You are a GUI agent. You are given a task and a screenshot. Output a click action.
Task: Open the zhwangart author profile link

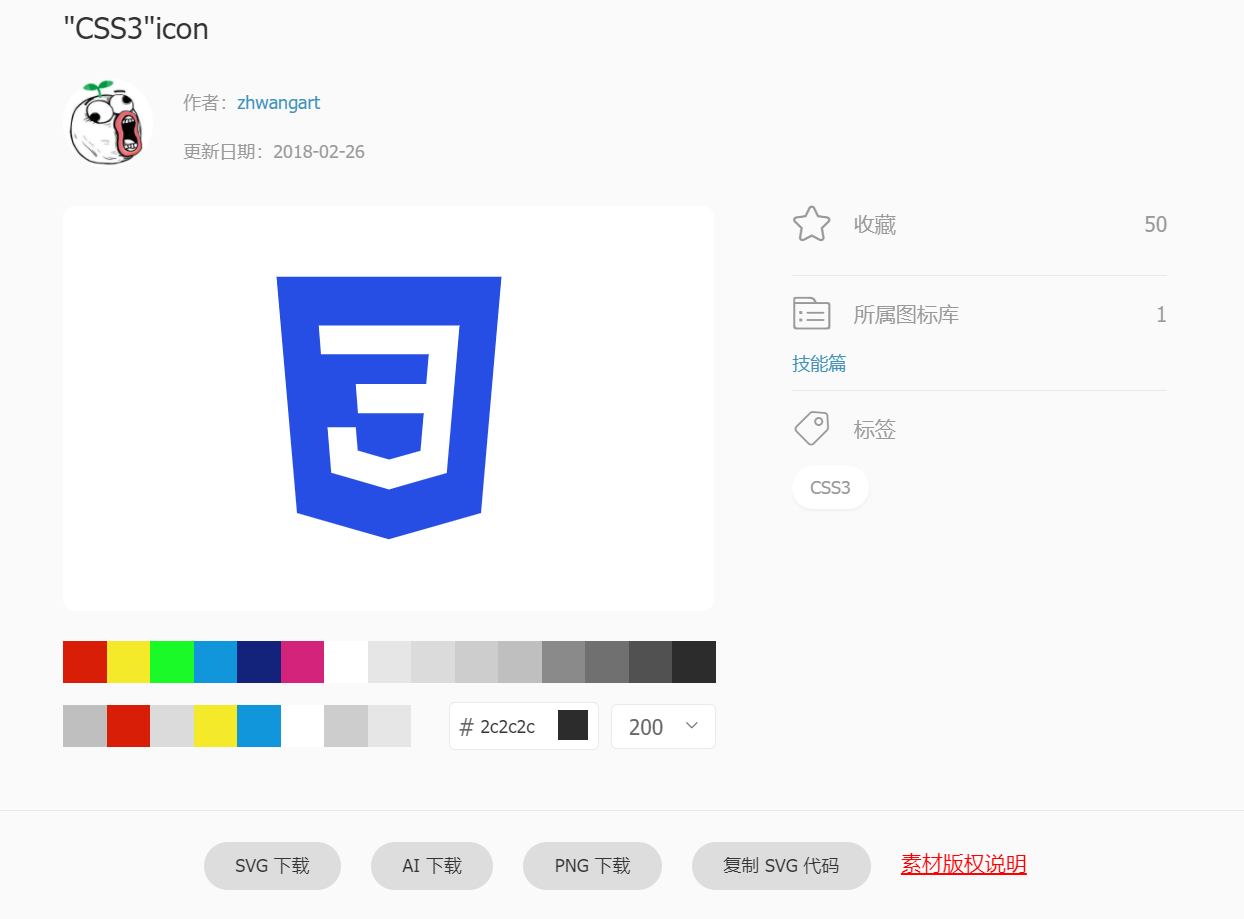pos(278,103)
